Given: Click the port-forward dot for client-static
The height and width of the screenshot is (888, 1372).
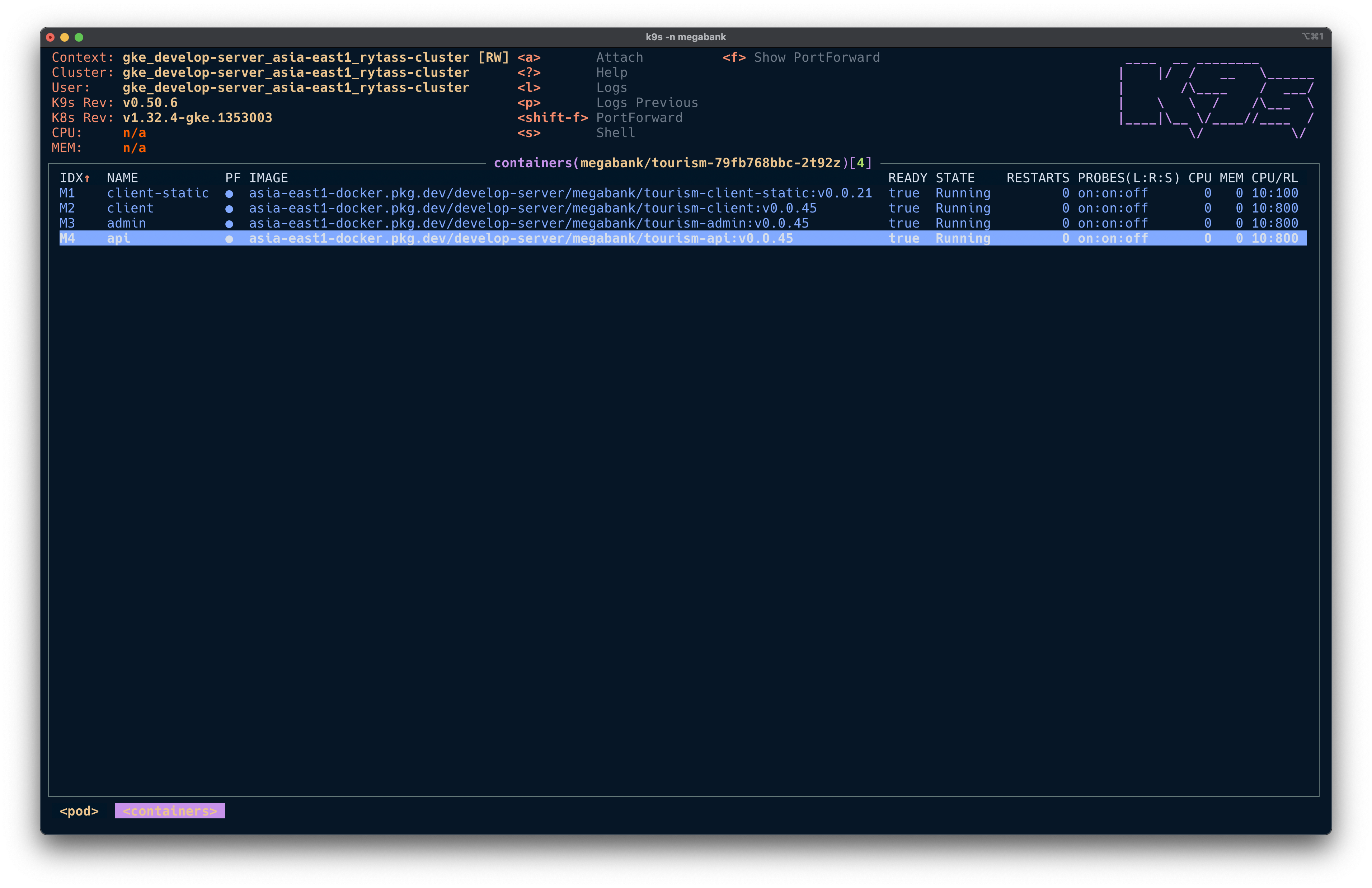Looking at the screenshot, I should click(229, 194).
